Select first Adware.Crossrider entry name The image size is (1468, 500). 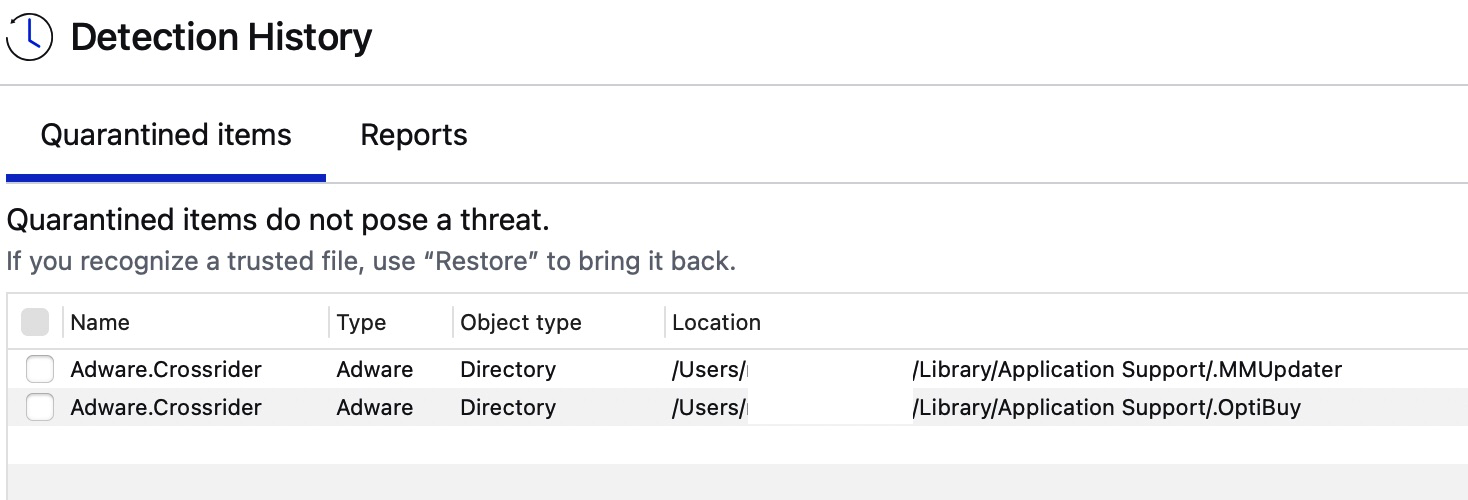(166, 370)
